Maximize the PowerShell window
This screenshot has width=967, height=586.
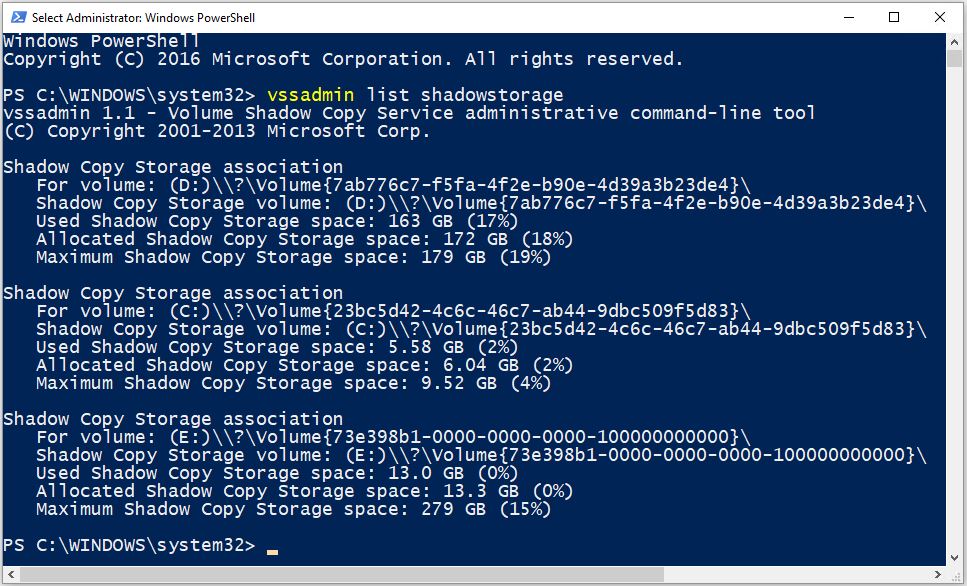pos(894,17)
